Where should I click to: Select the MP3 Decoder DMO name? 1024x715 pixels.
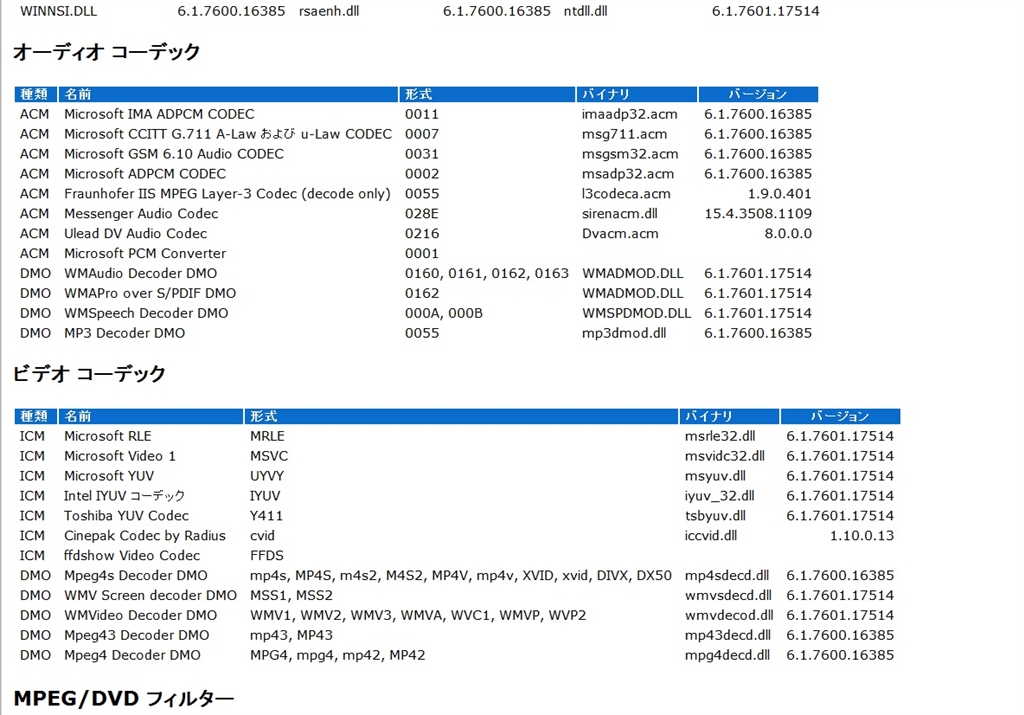tap(125, 333)
